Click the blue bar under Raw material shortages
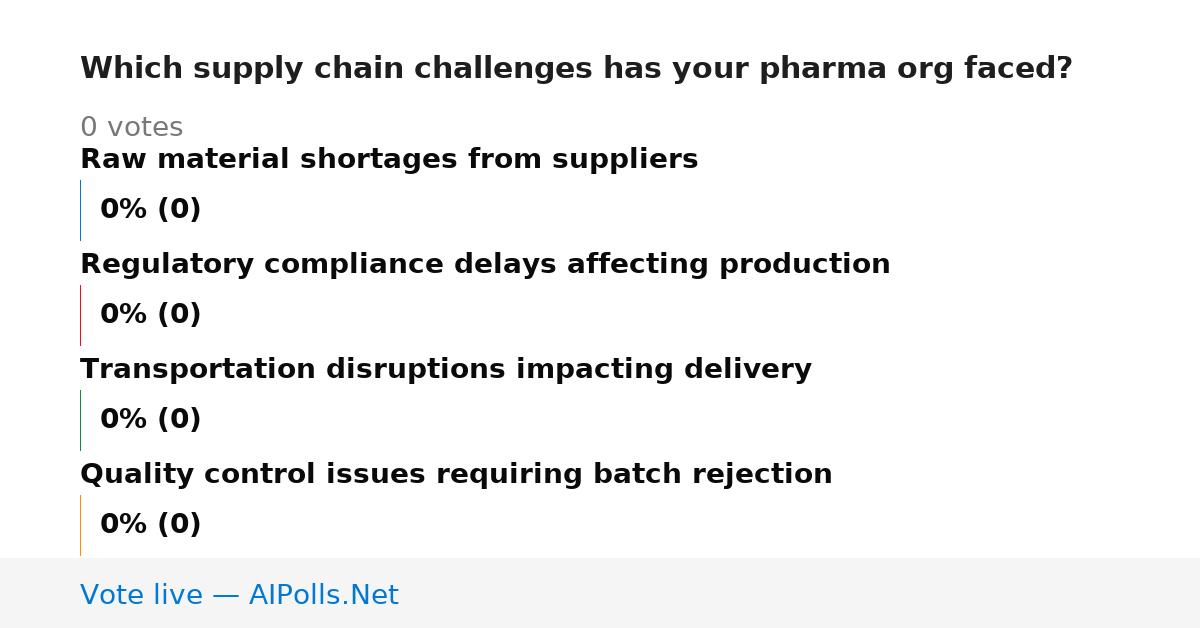Viewport: 1200px width, 628px height. pos(80,210)
